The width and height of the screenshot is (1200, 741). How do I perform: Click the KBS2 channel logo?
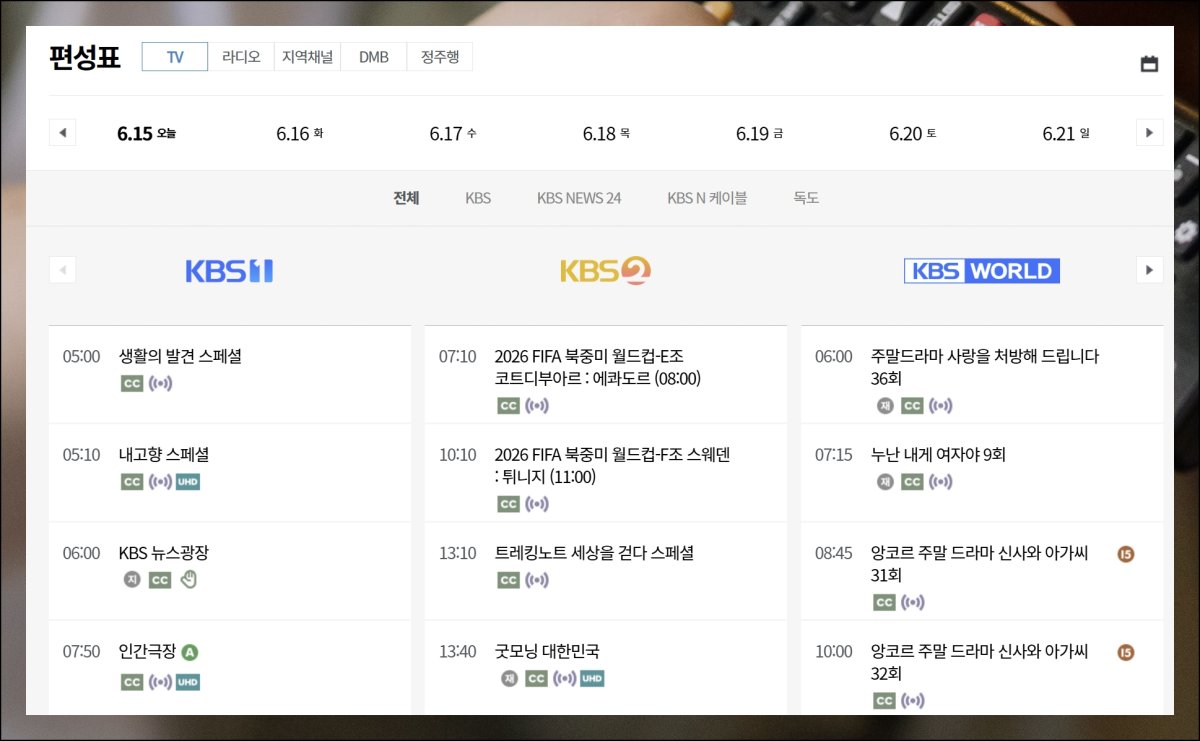tap(605, 271)
